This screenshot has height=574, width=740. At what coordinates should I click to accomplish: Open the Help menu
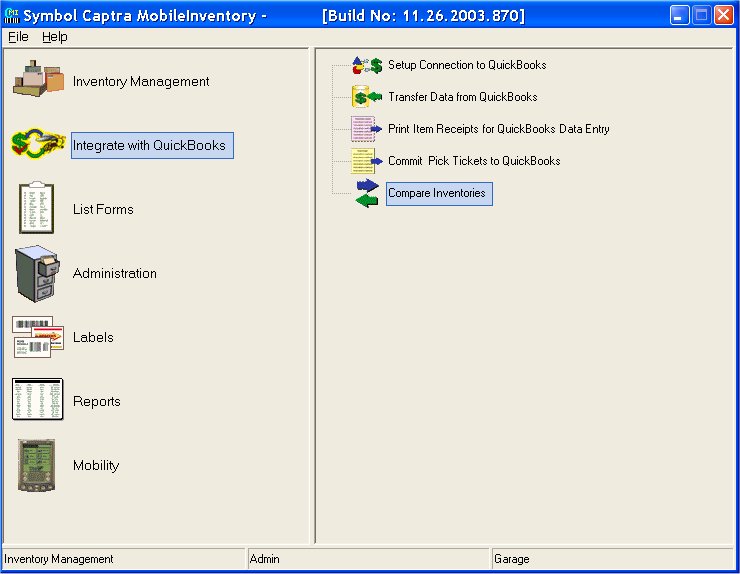coord(55,37)
